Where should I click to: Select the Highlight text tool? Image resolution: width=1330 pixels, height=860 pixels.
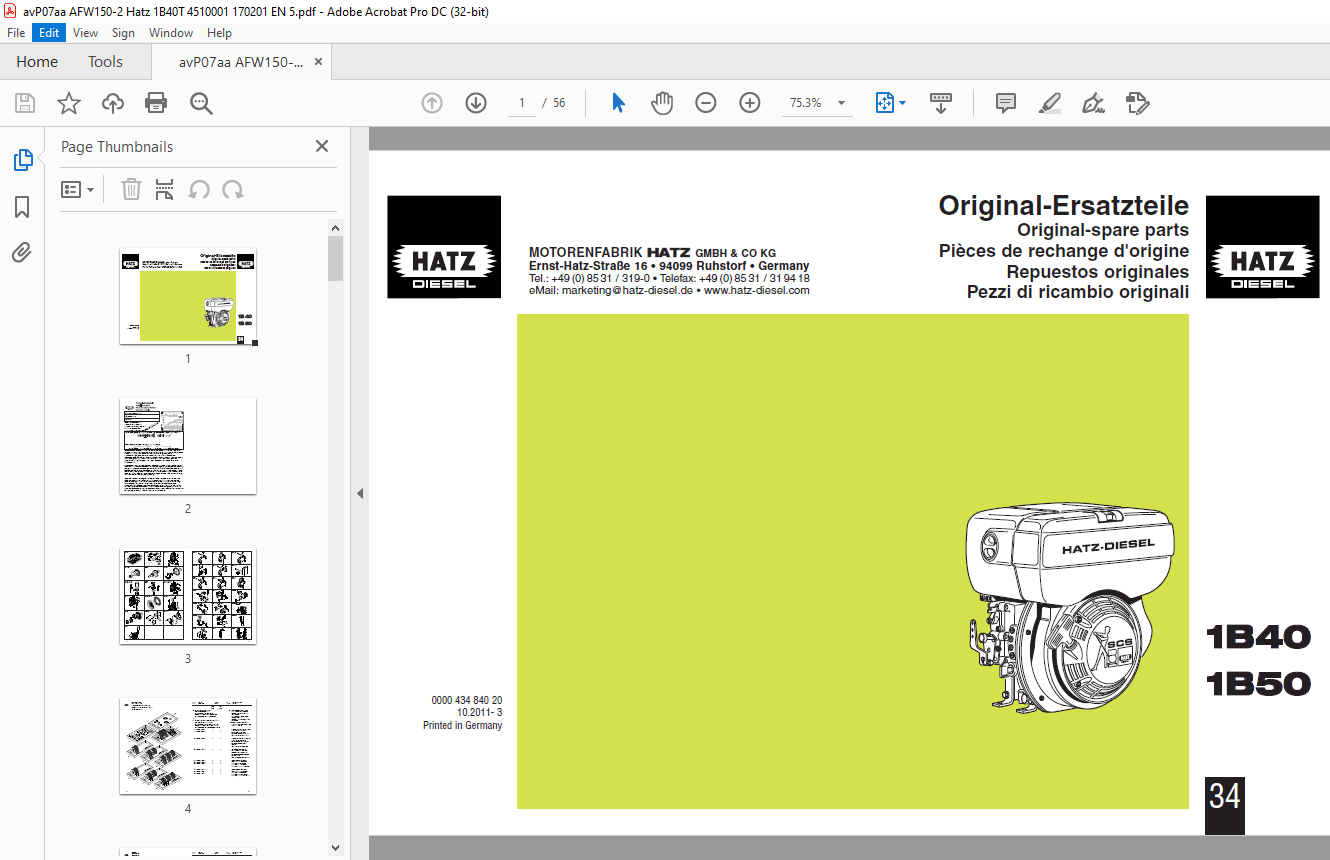pyautogui.click(x=1050, y=103)
